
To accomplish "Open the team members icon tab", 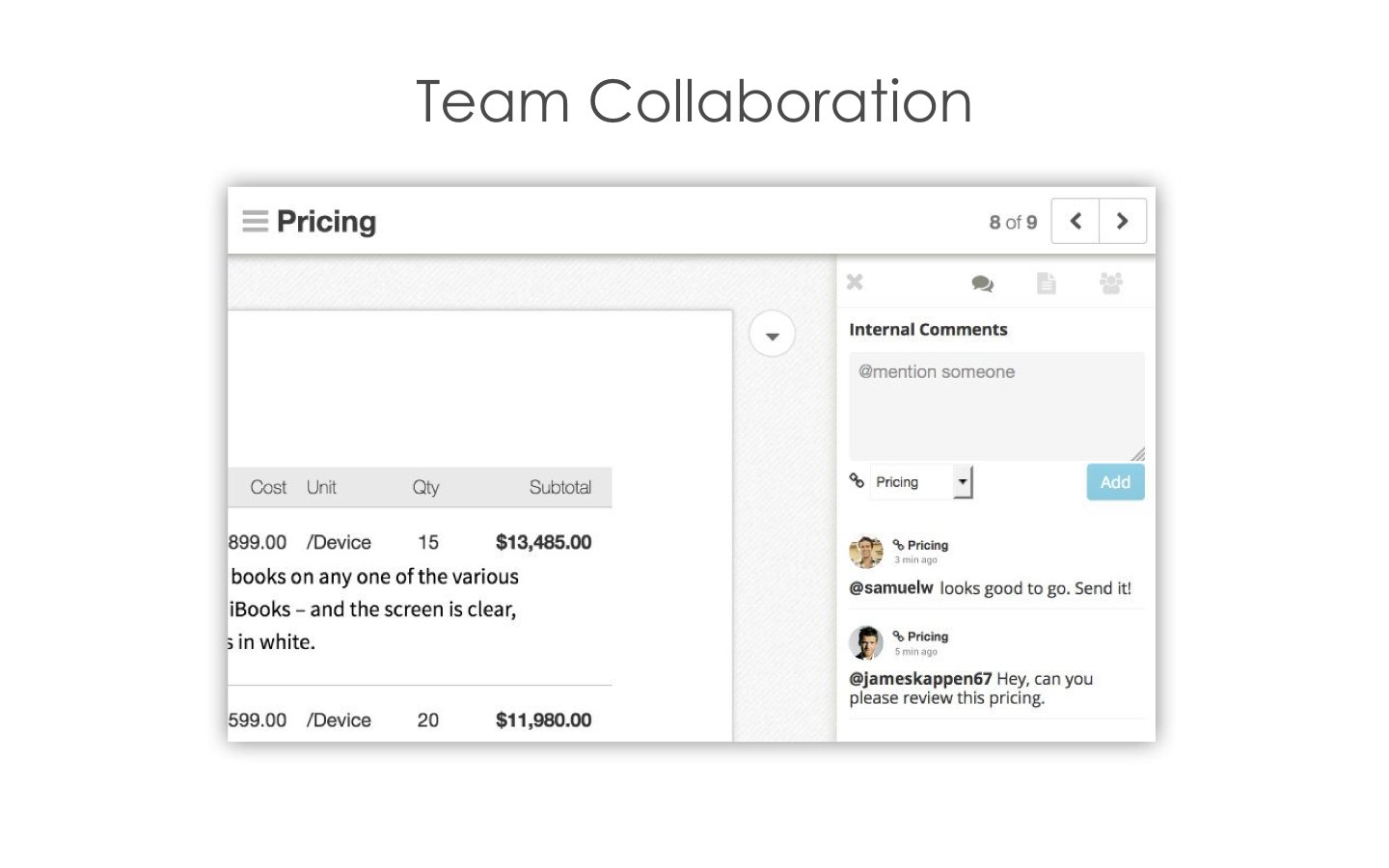I will (x=1111, y=284).
